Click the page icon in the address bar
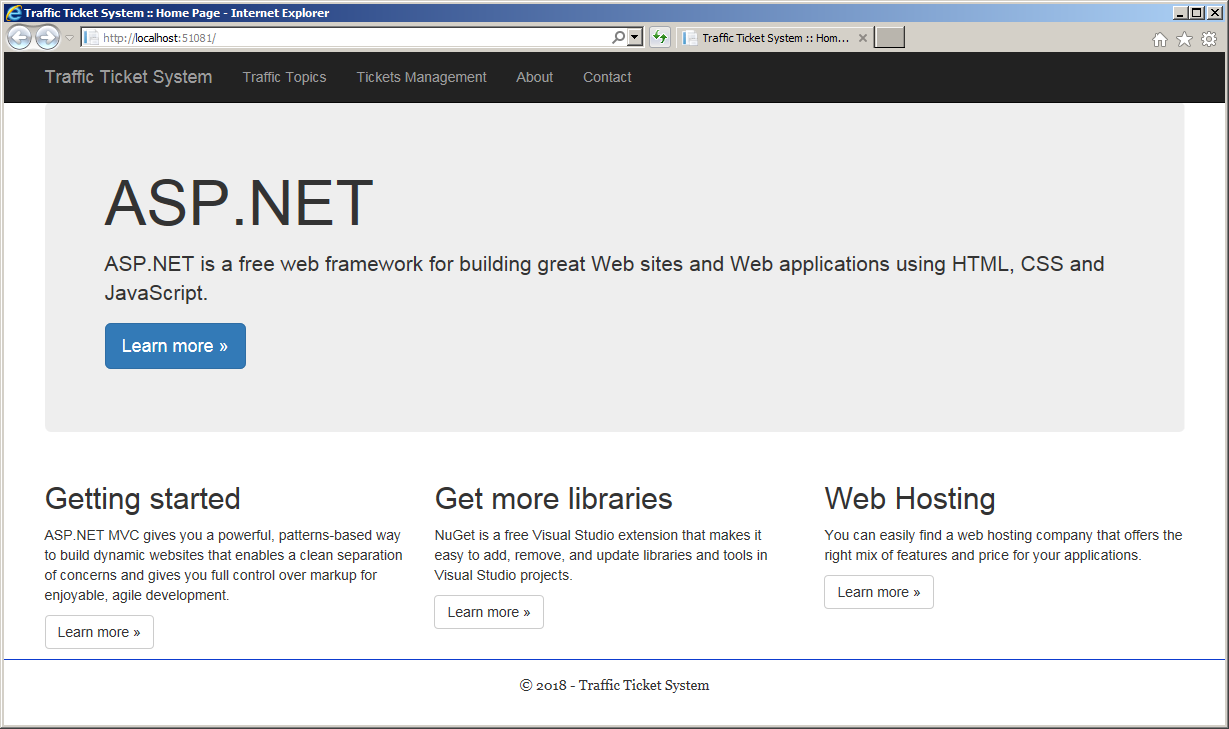The image size is (1229, 729). pyautogui.click(x=91, y=38)
